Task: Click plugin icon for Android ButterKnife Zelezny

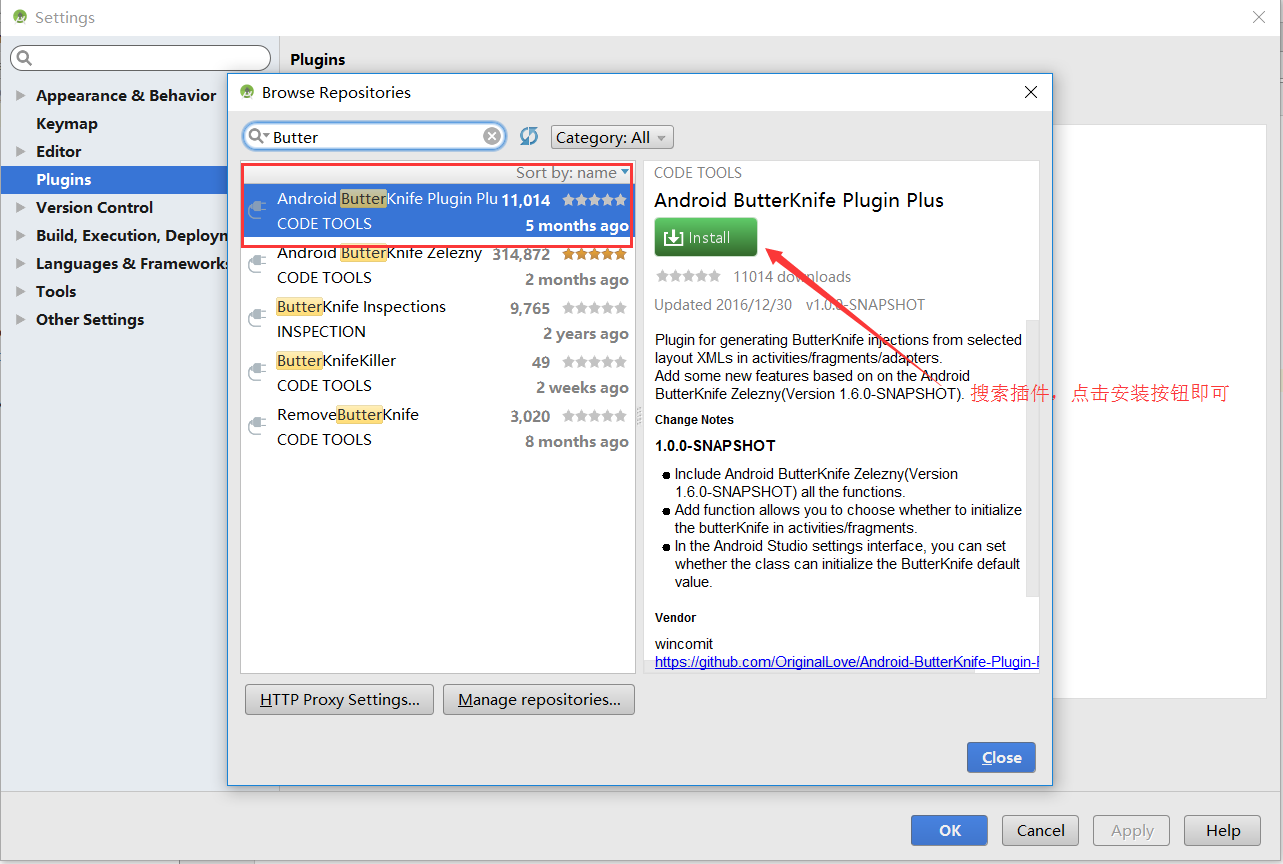Action: click(x=257, y=265)
